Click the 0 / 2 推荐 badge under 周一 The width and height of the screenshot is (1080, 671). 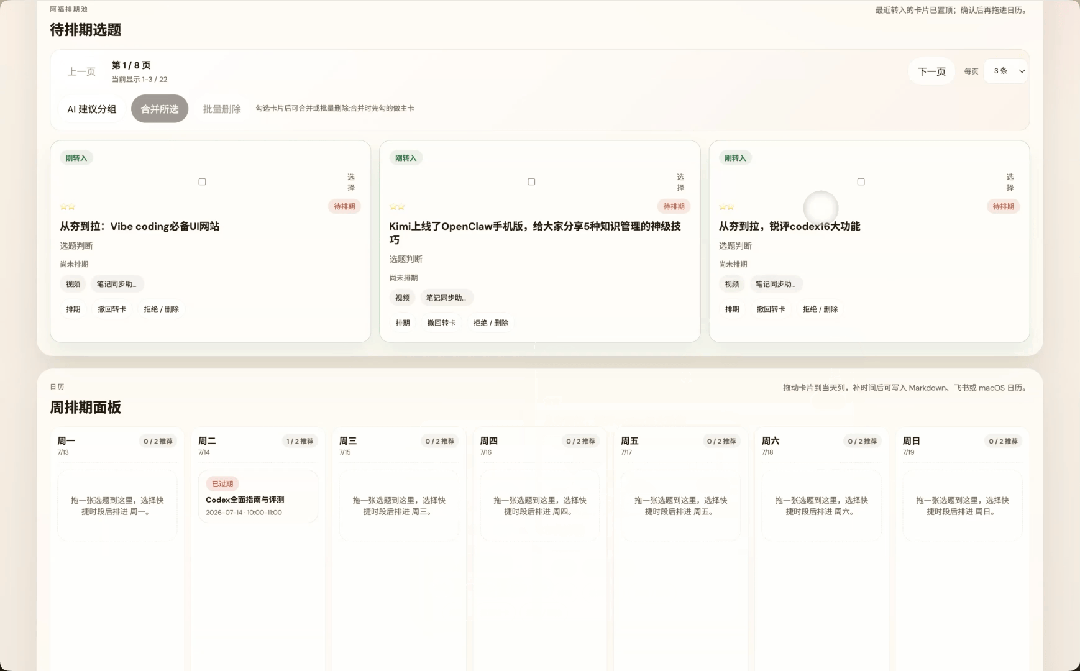(x=158, y=441)
